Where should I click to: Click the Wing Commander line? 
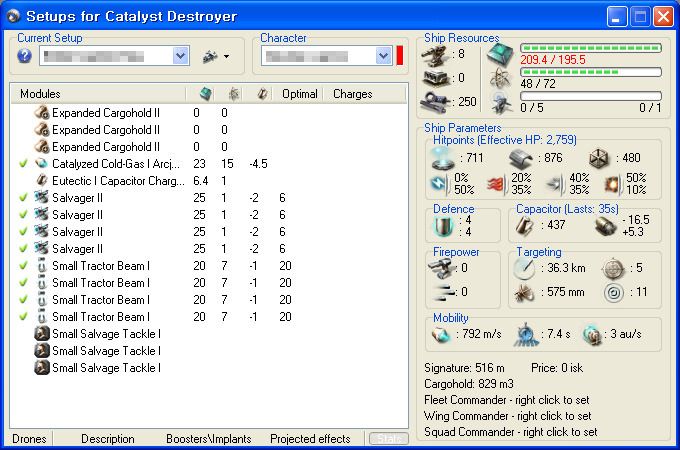tap(507, 416)
